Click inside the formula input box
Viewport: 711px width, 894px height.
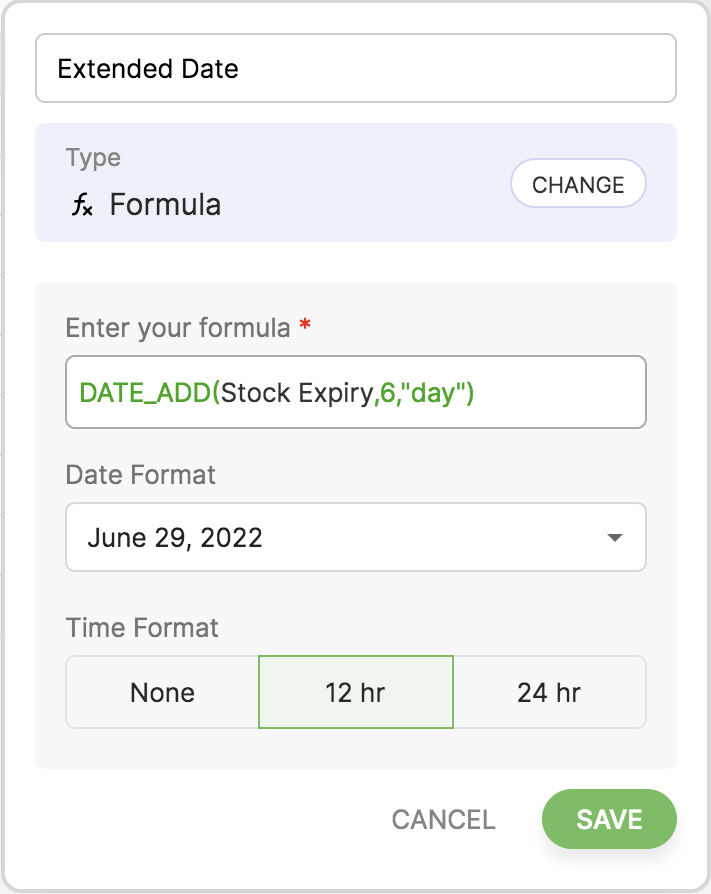click(560, 392)
